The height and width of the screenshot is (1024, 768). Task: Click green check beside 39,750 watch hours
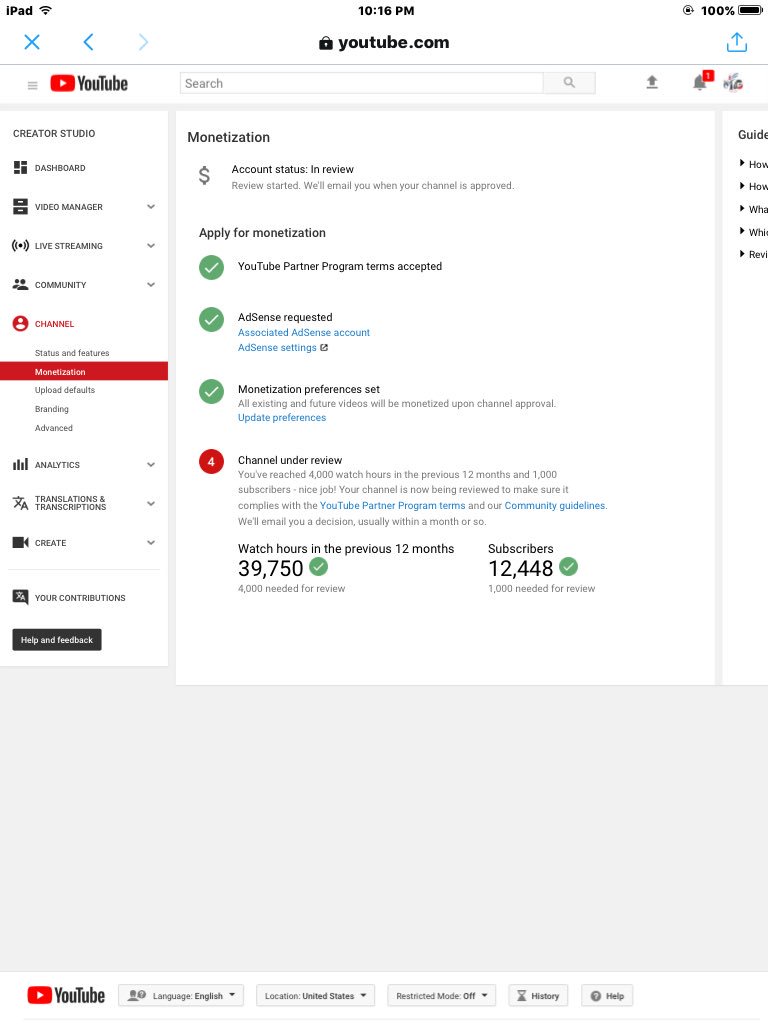pos(319,567)
